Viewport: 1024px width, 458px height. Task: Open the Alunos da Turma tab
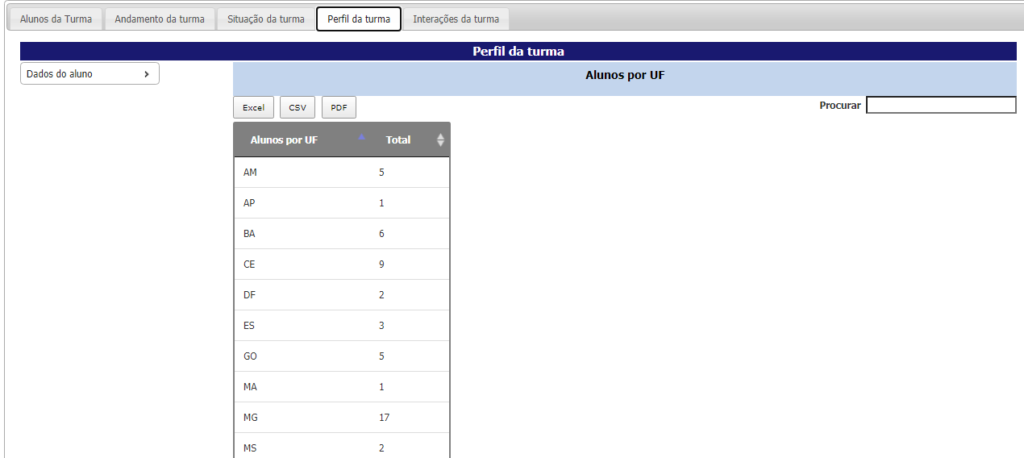[x=56, y=19]
